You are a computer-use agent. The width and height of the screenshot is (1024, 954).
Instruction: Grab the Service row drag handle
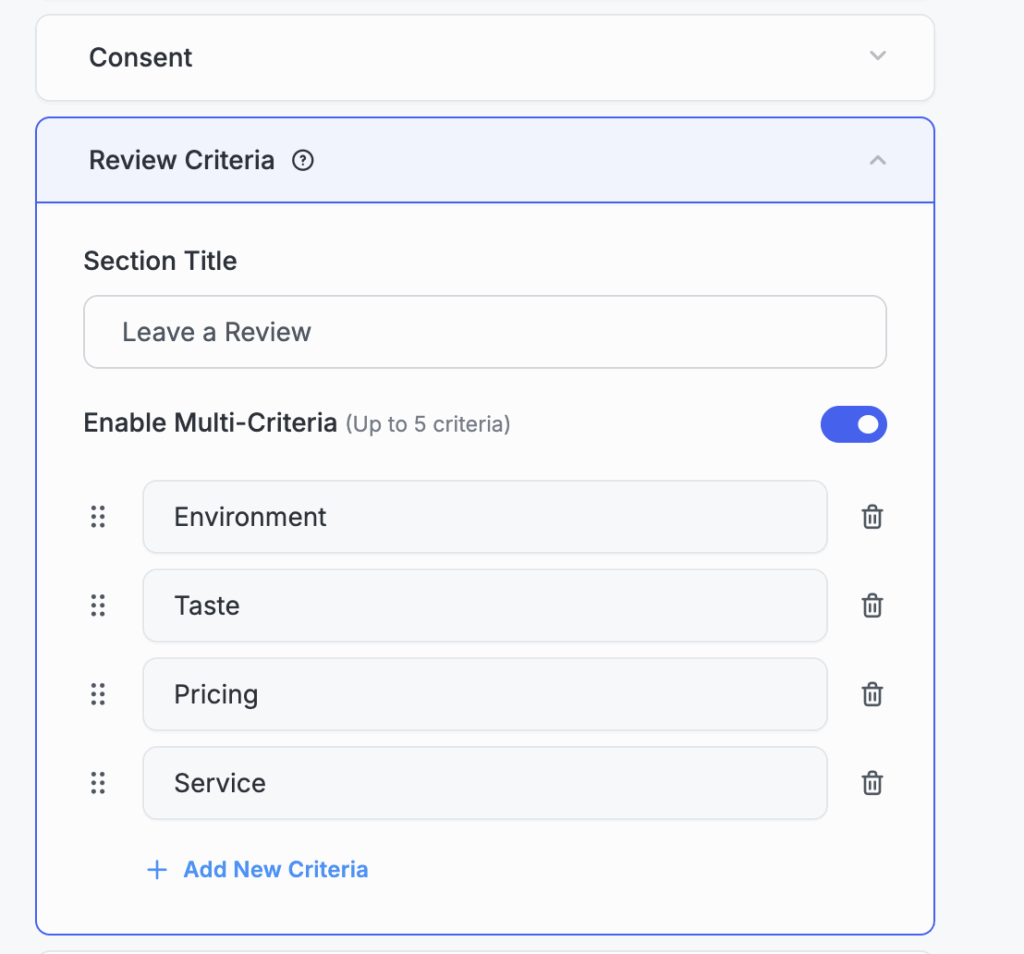[x=98, y=783]
